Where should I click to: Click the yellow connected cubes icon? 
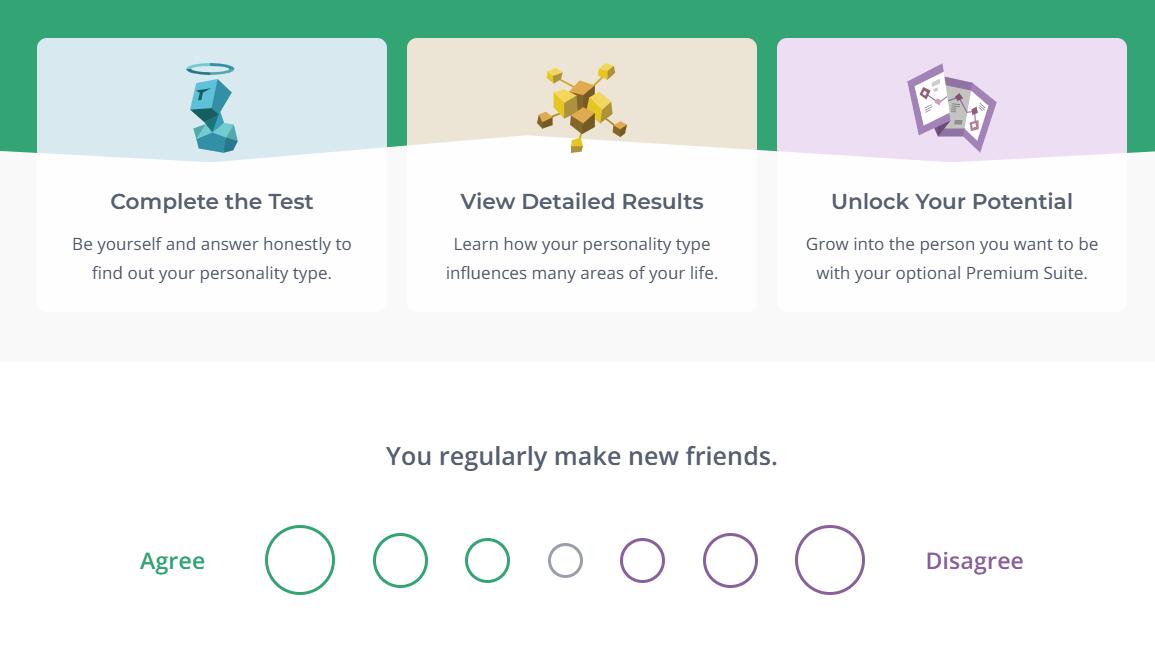click(582, 108)
